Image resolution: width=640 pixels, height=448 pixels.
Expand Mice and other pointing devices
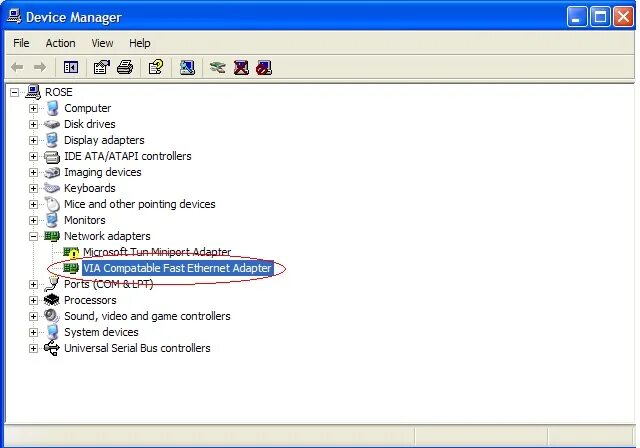pyautogui.click(x=33, y=204)
